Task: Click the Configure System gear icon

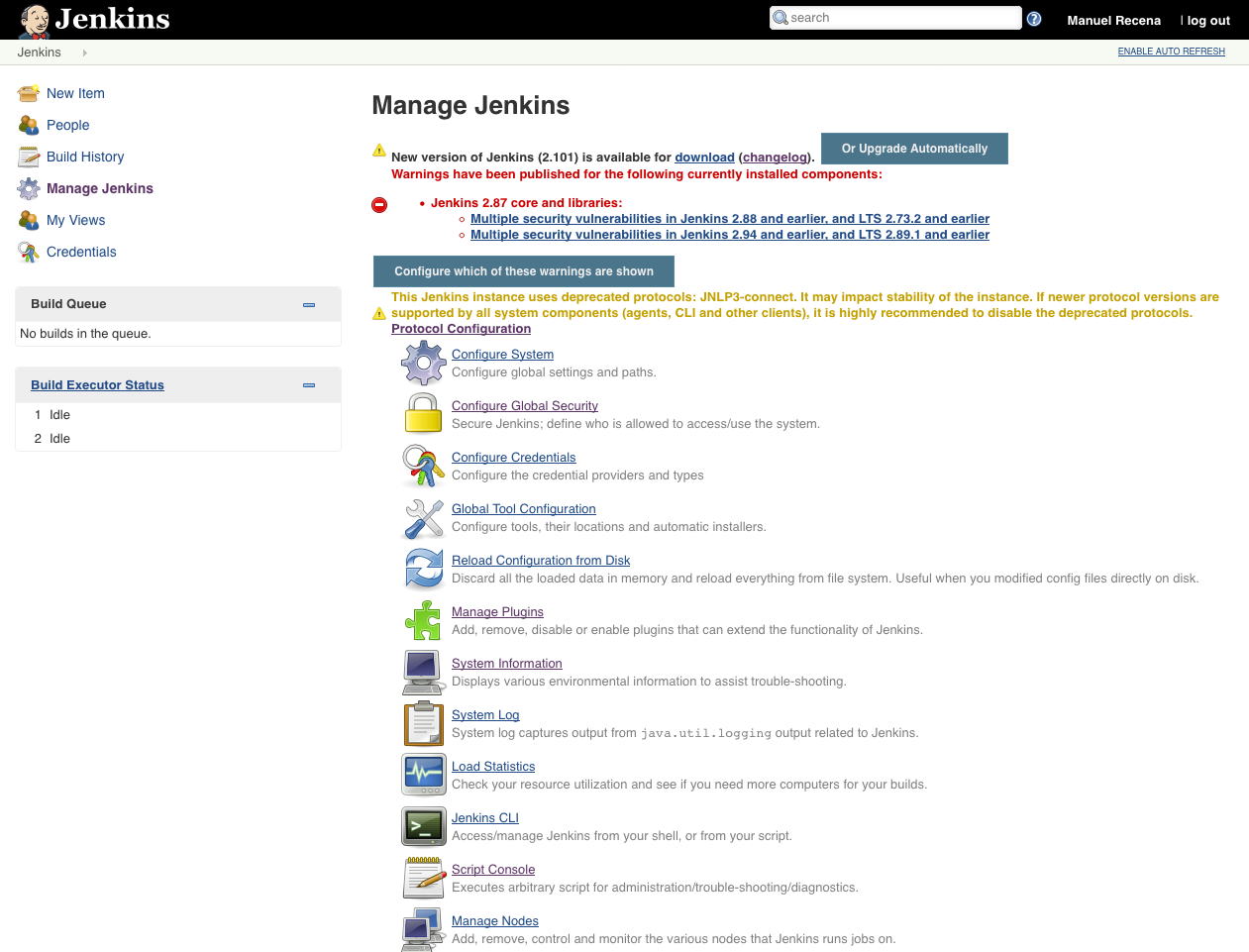Action: coord(424,363)
